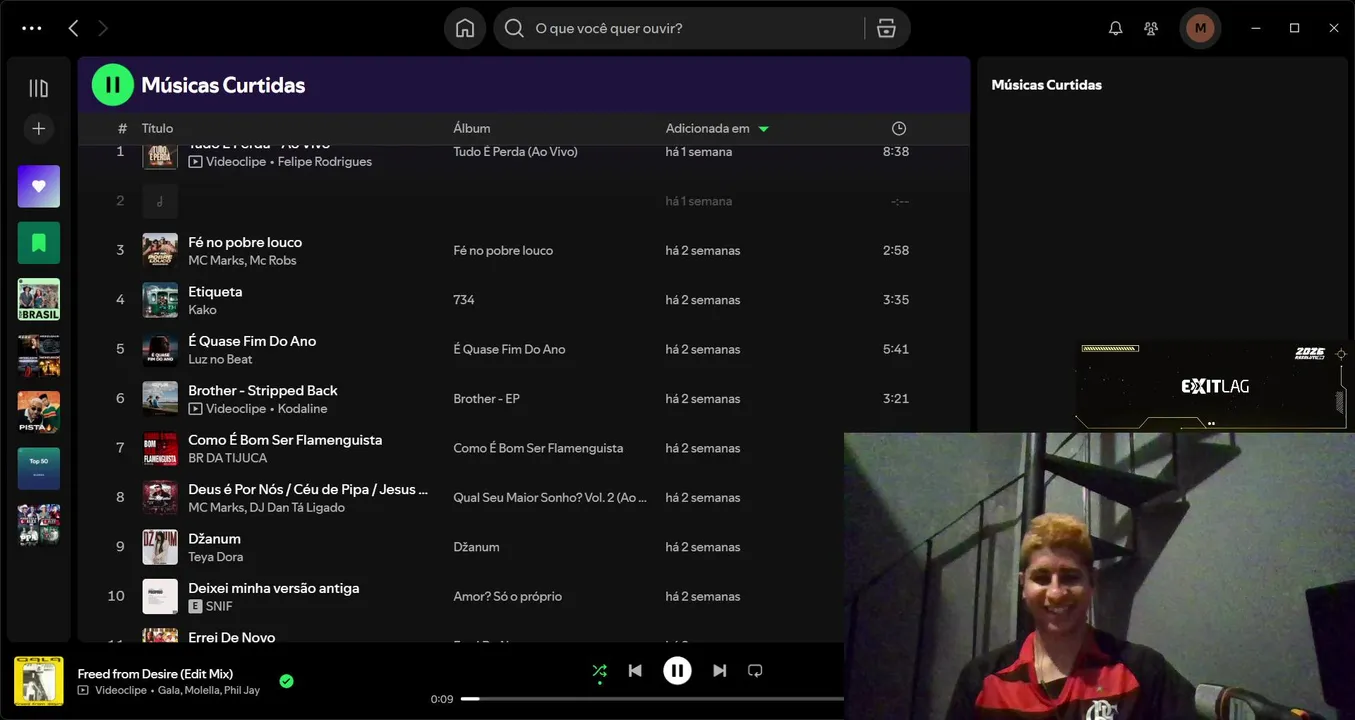Open Gala, Molella, Phil Jay artists
This screenshot has width=1355, height=720.
209,690
